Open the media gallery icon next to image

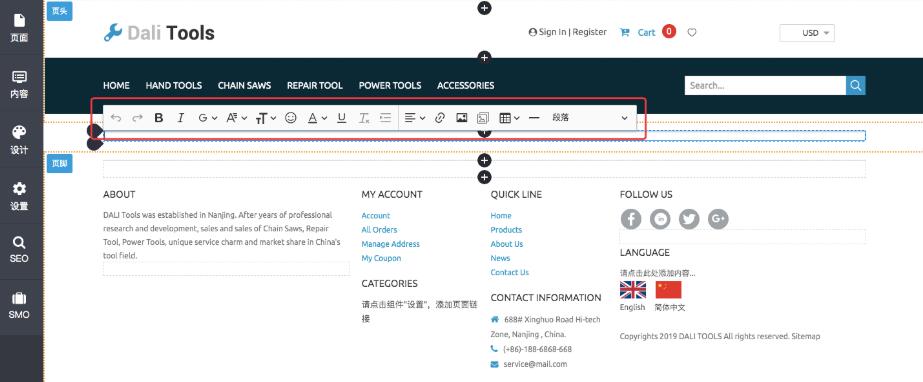pos(483,118)
